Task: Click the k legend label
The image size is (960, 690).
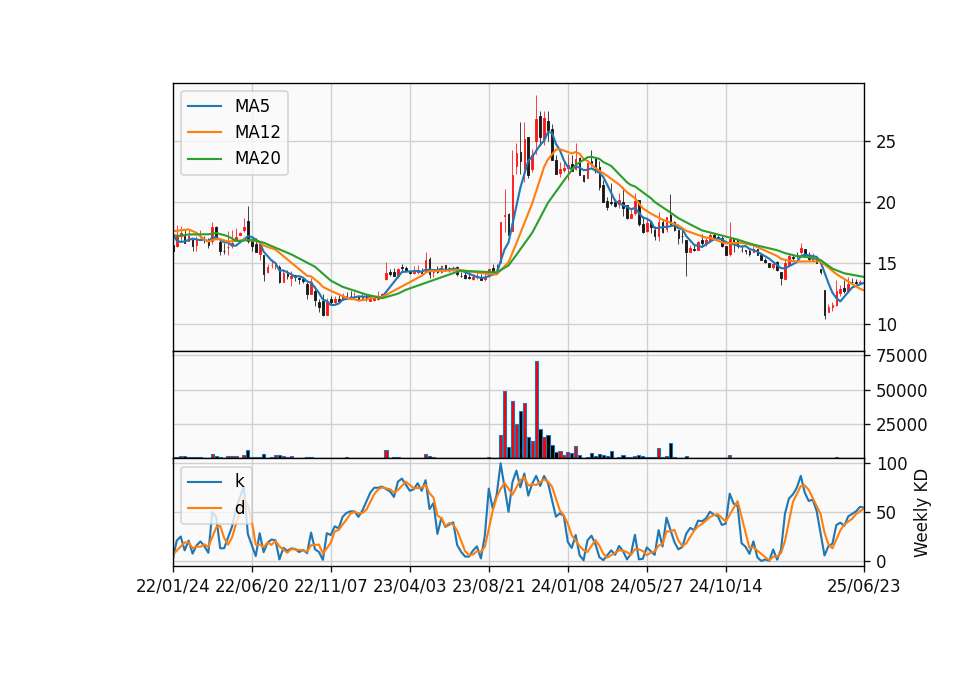Action: (239, 481)
